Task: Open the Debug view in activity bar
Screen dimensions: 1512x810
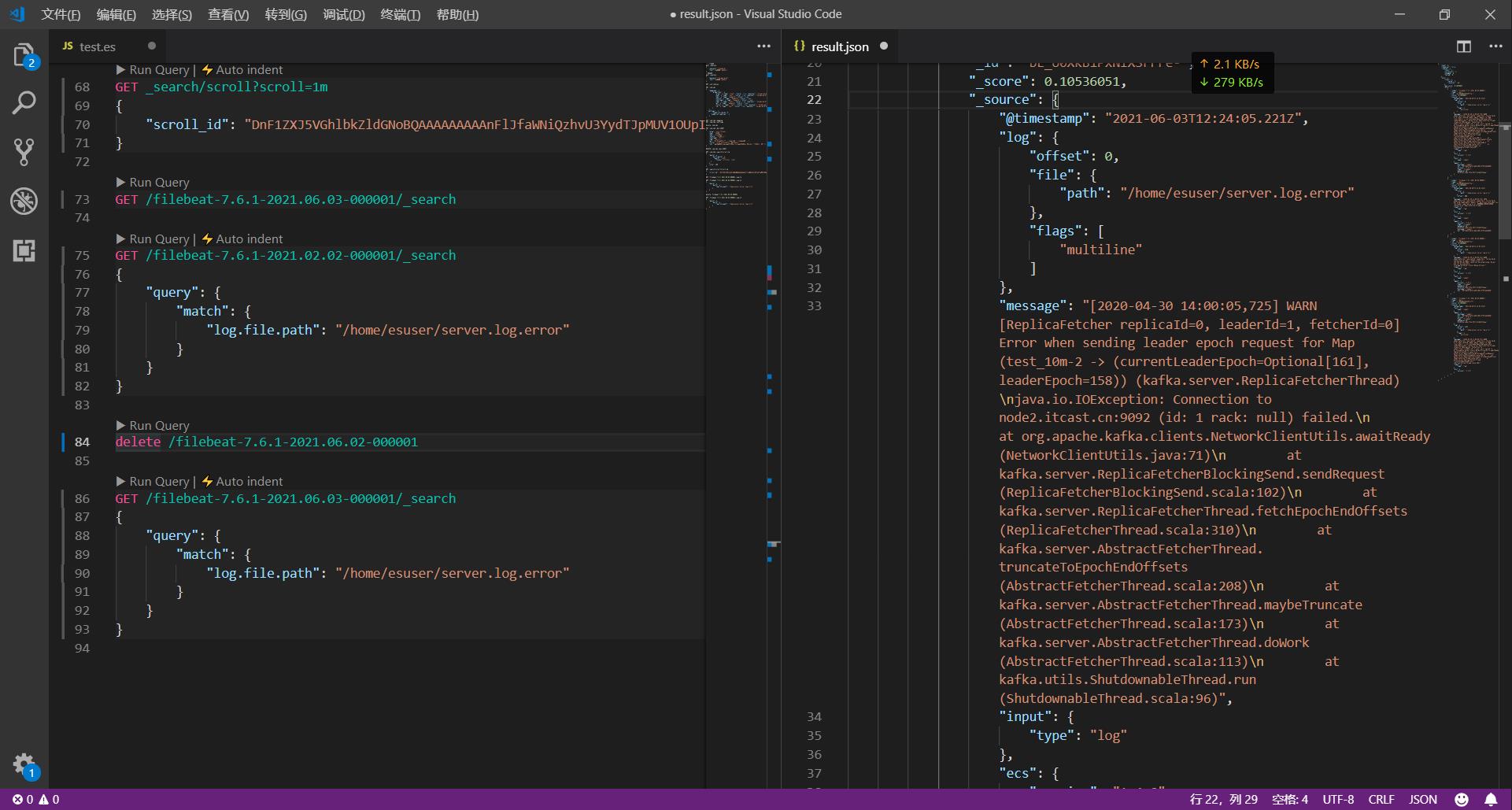Action: (x=24, y=201)
